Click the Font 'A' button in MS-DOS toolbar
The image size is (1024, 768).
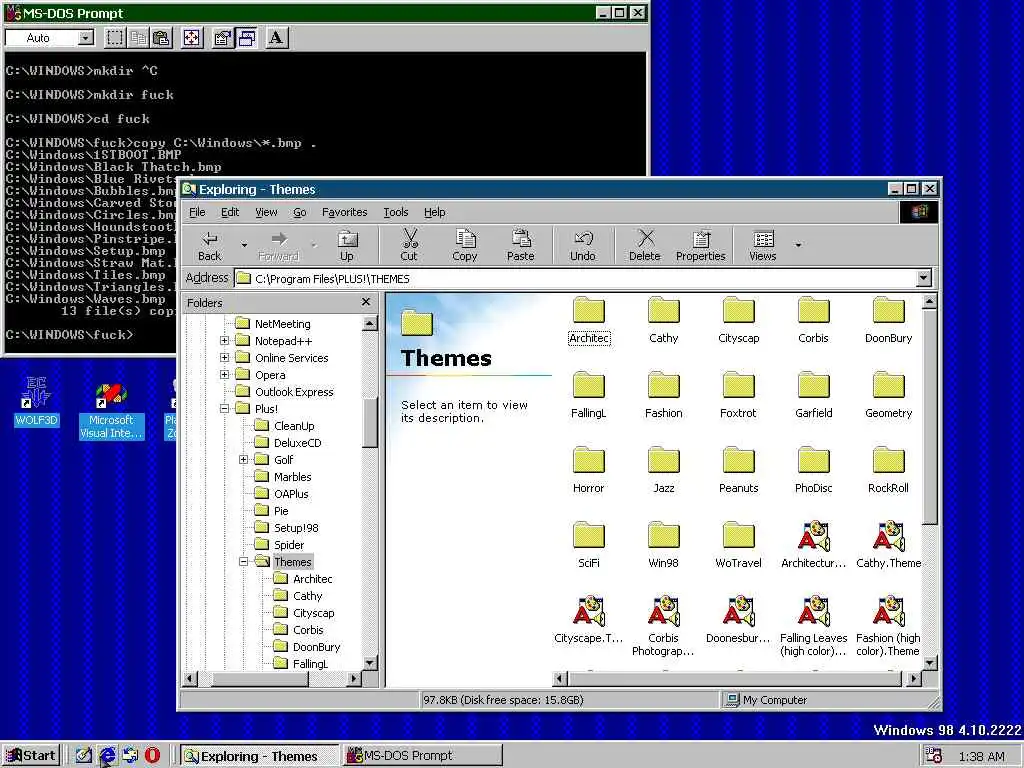[276, 38]
